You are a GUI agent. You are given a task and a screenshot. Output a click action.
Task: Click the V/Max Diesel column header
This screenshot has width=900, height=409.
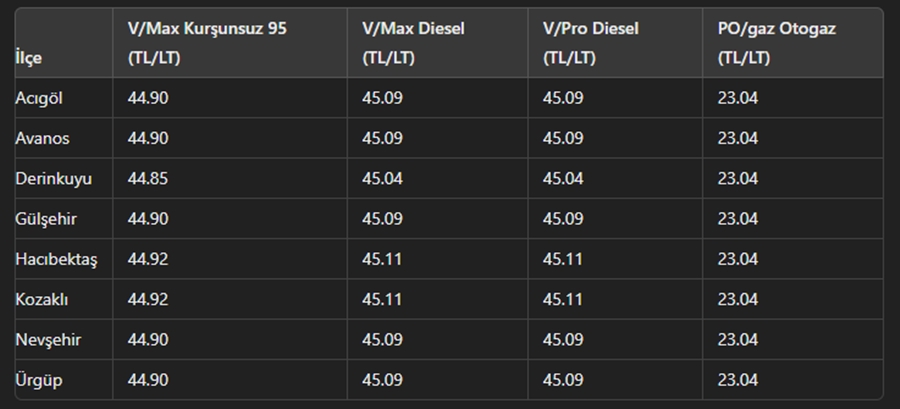413,43
